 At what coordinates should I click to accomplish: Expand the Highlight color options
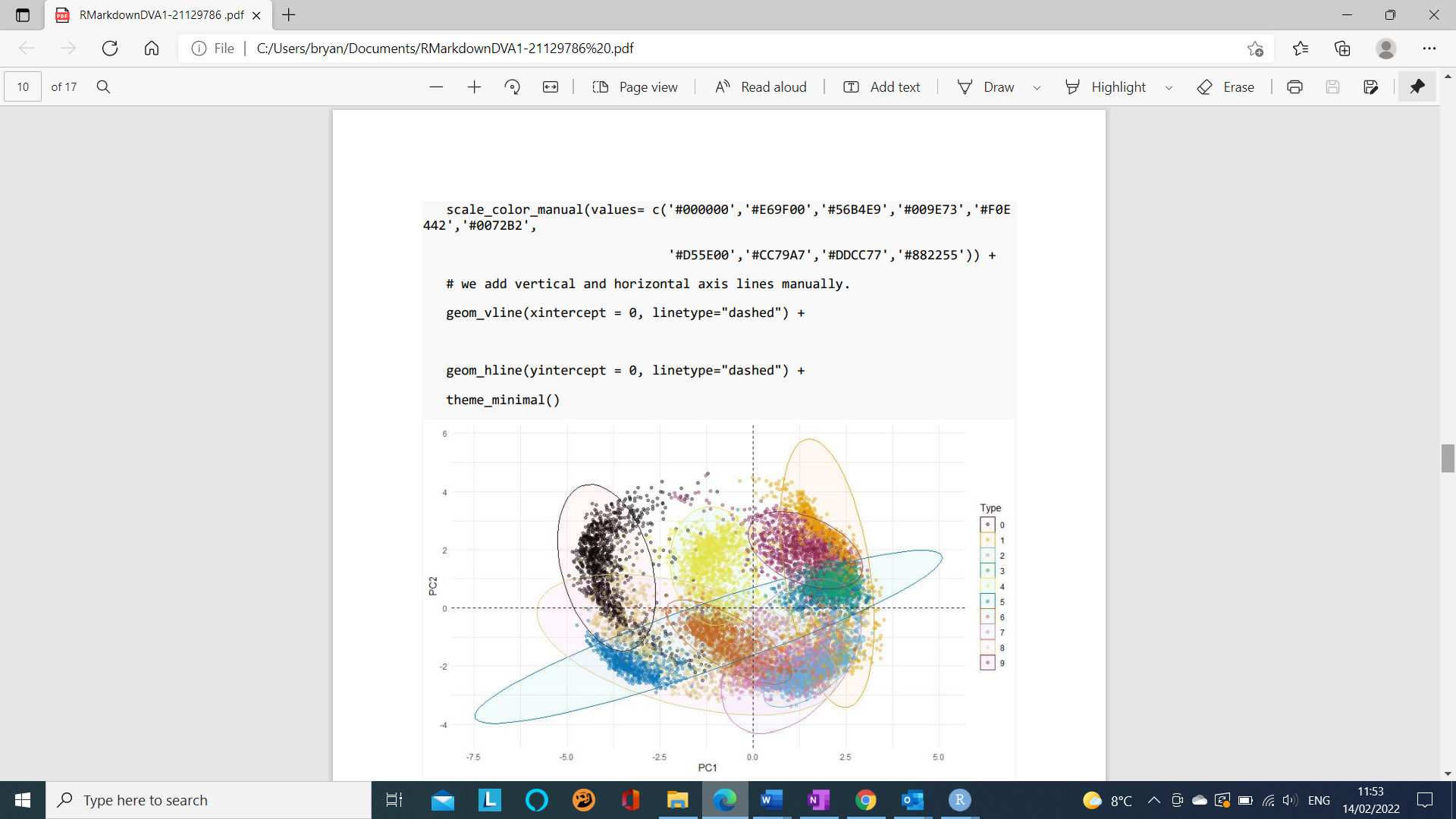pos(1169,86)
